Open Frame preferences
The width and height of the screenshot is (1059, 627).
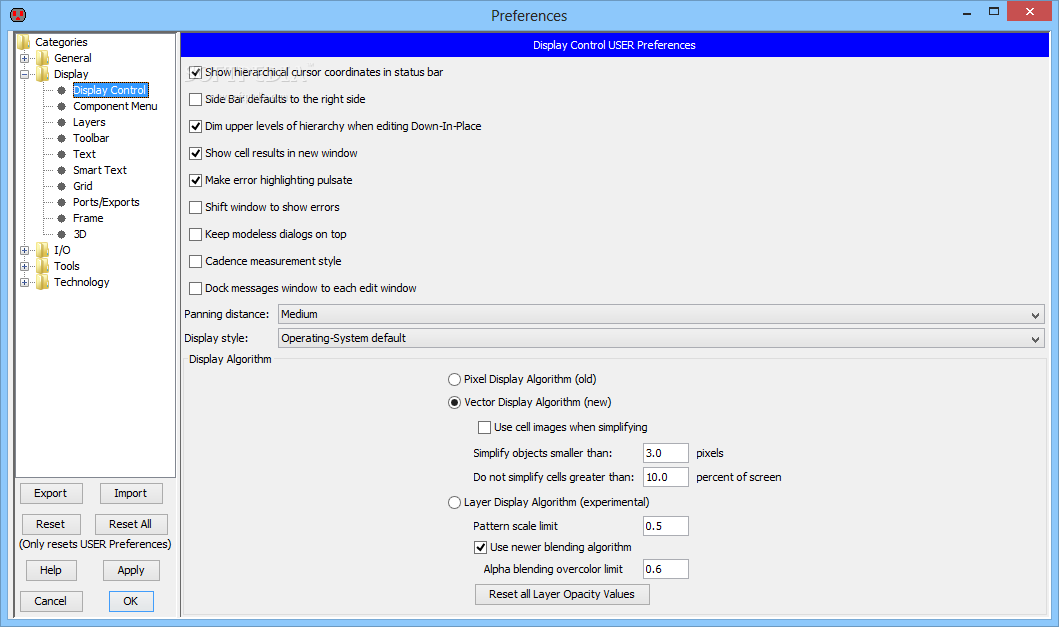pos(88,218)
